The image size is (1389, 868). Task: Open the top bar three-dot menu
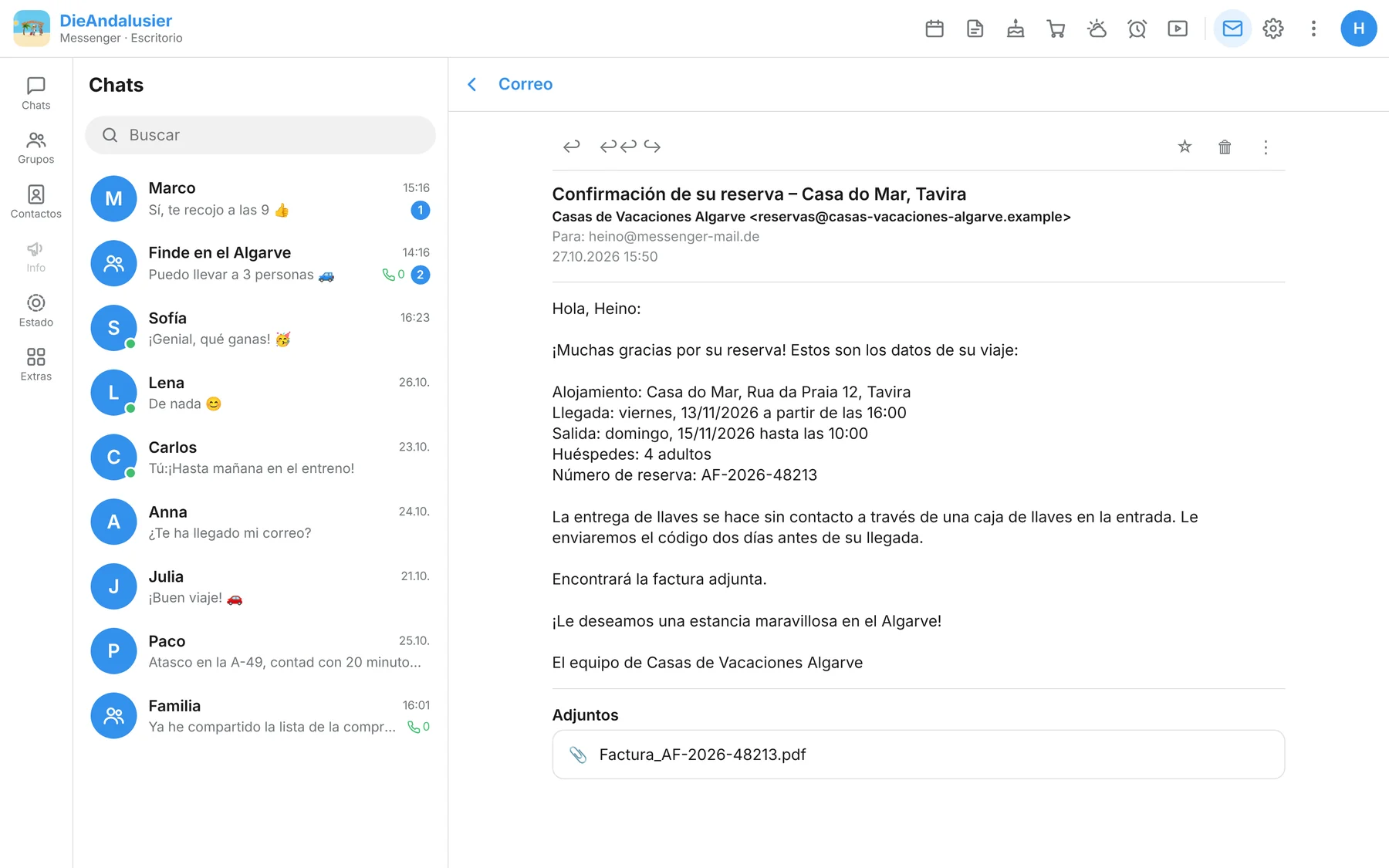[x=1313, y=29]
